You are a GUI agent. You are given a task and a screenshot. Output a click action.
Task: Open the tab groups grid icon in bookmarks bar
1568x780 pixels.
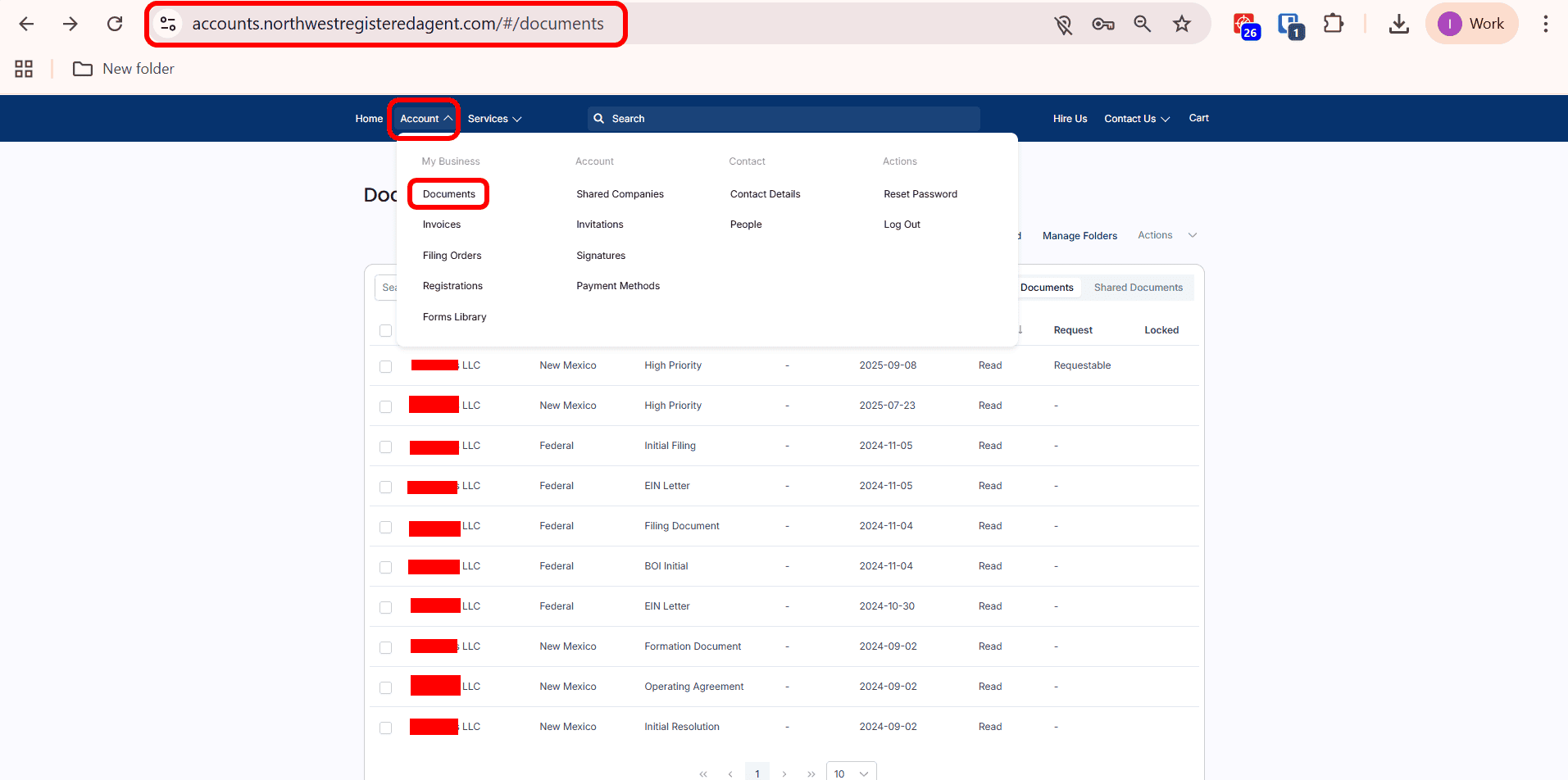coord(24,69)
